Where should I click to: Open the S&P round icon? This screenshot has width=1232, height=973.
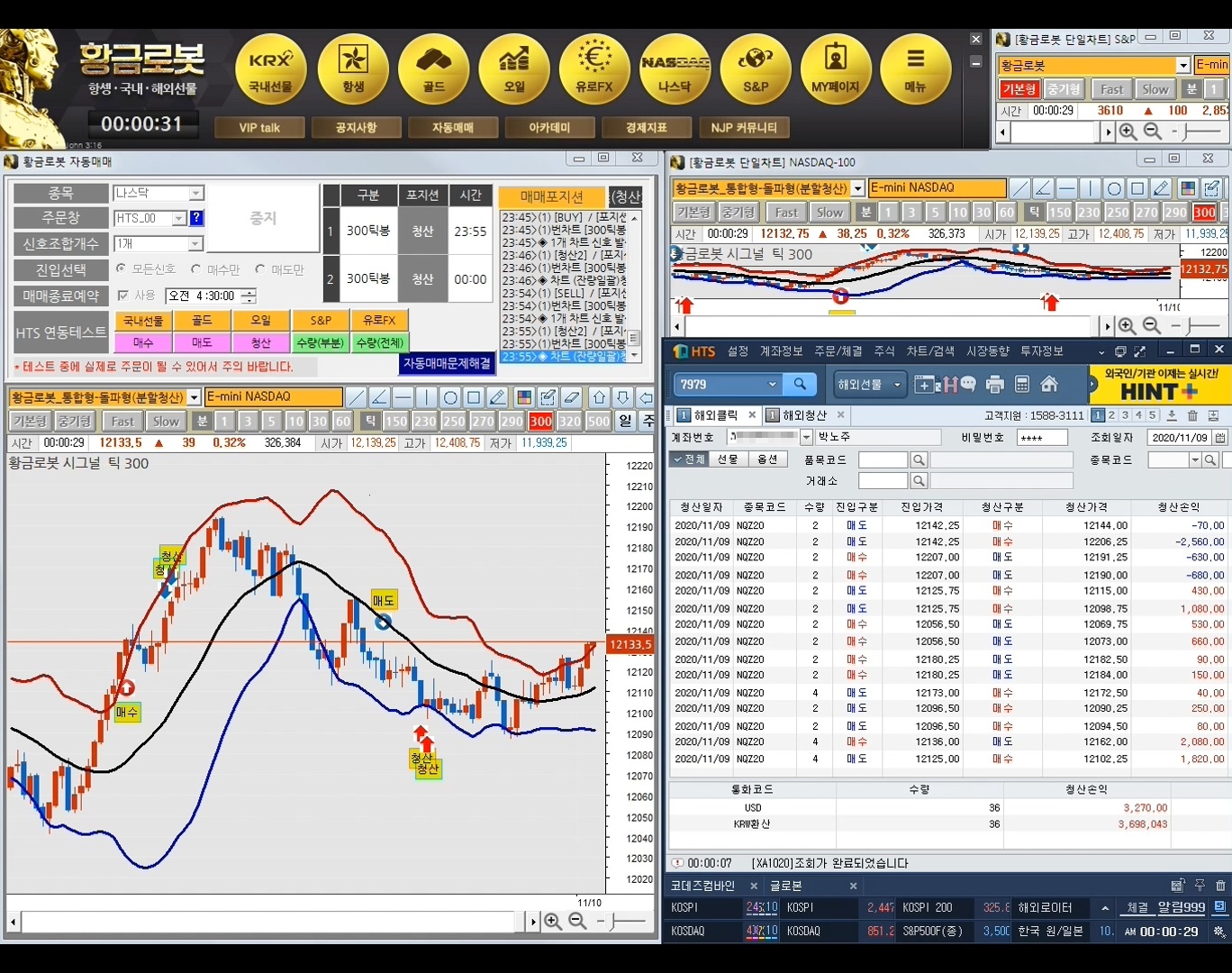tap(756, 71)
